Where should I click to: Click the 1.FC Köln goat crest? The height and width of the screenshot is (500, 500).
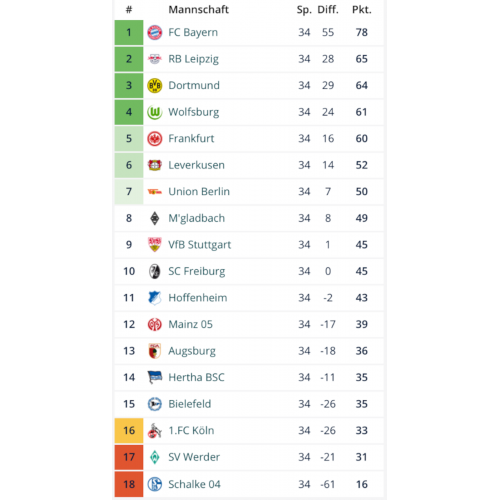coord(155,430)
